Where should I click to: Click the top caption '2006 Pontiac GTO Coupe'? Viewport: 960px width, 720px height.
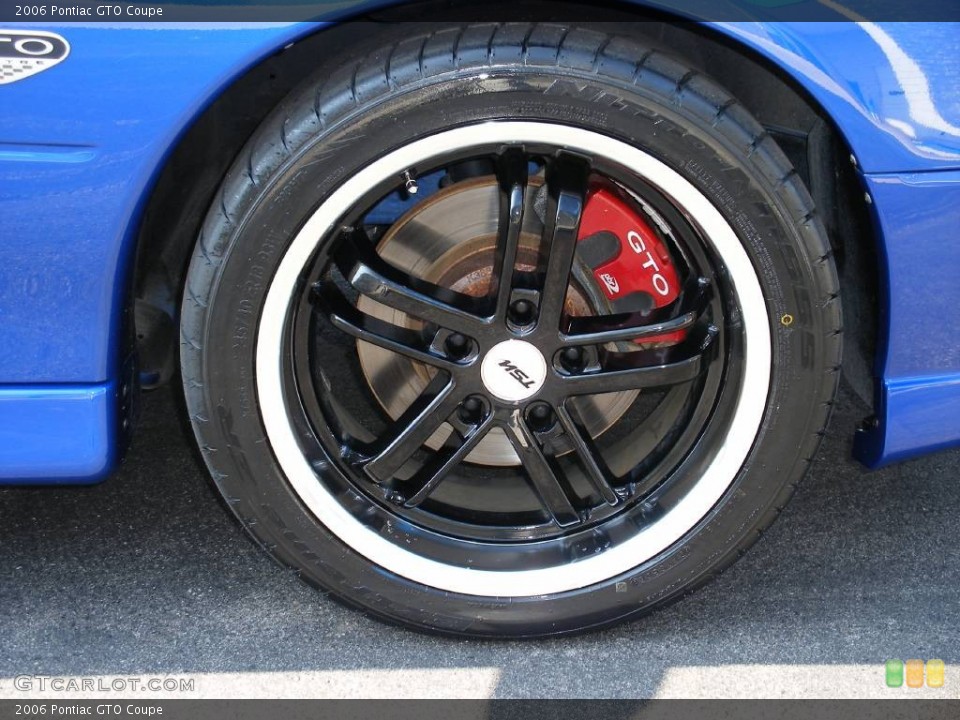tap(89, 10)
